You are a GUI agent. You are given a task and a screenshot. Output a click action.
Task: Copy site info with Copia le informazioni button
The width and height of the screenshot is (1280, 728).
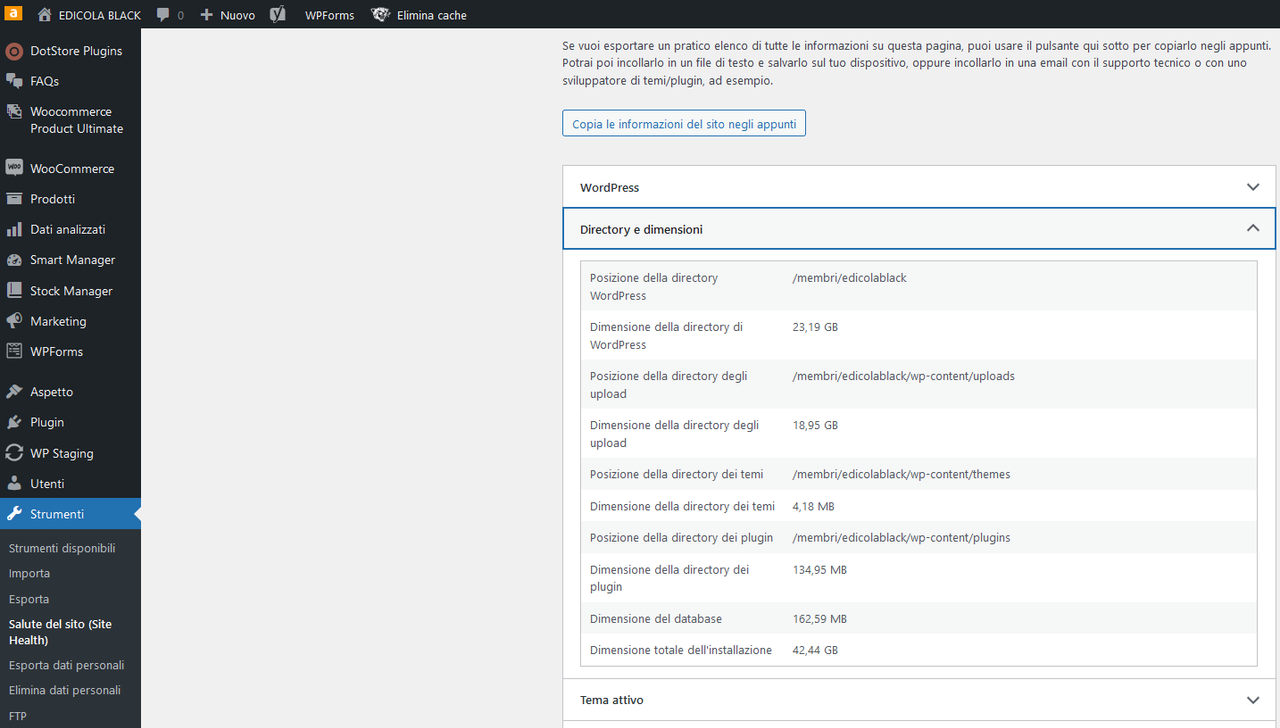[684, 124]
